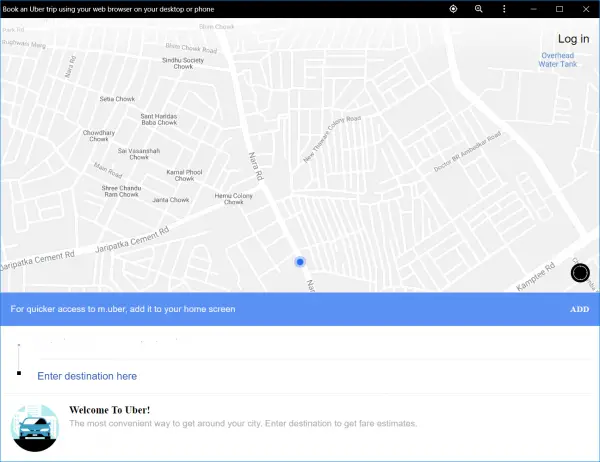Click the Doctor BR Ambedkar Road label
The image size is (600, 462).
[x=467, y=151]
